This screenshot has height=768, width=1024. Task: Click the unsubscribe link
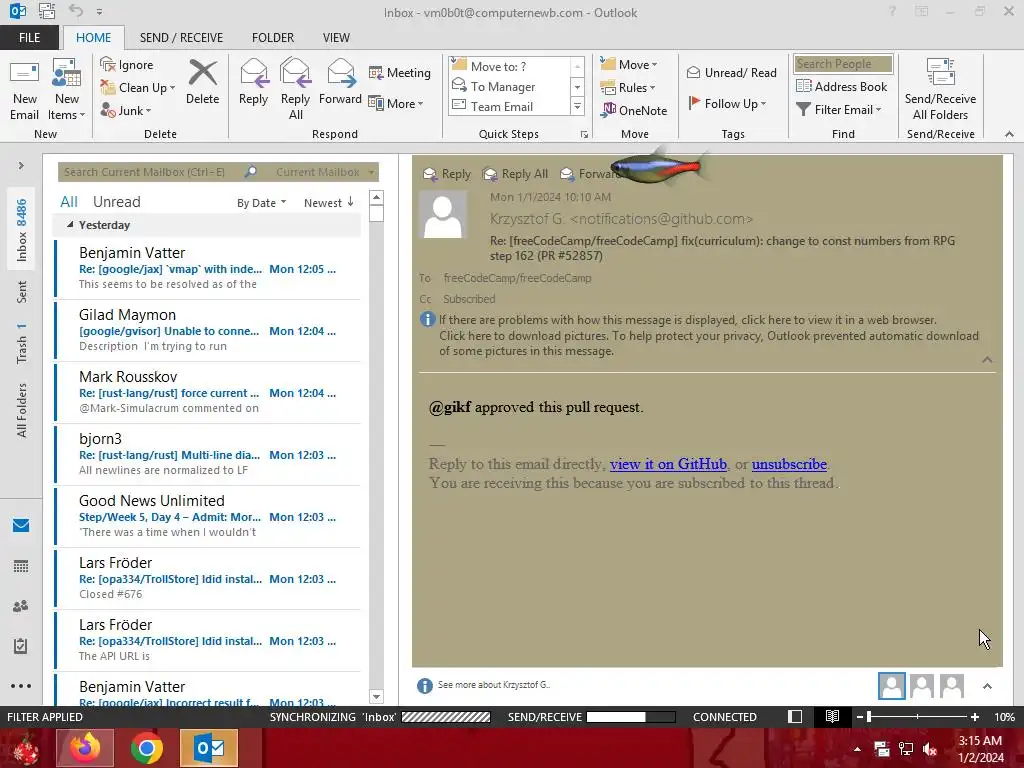tap(789, 464)
